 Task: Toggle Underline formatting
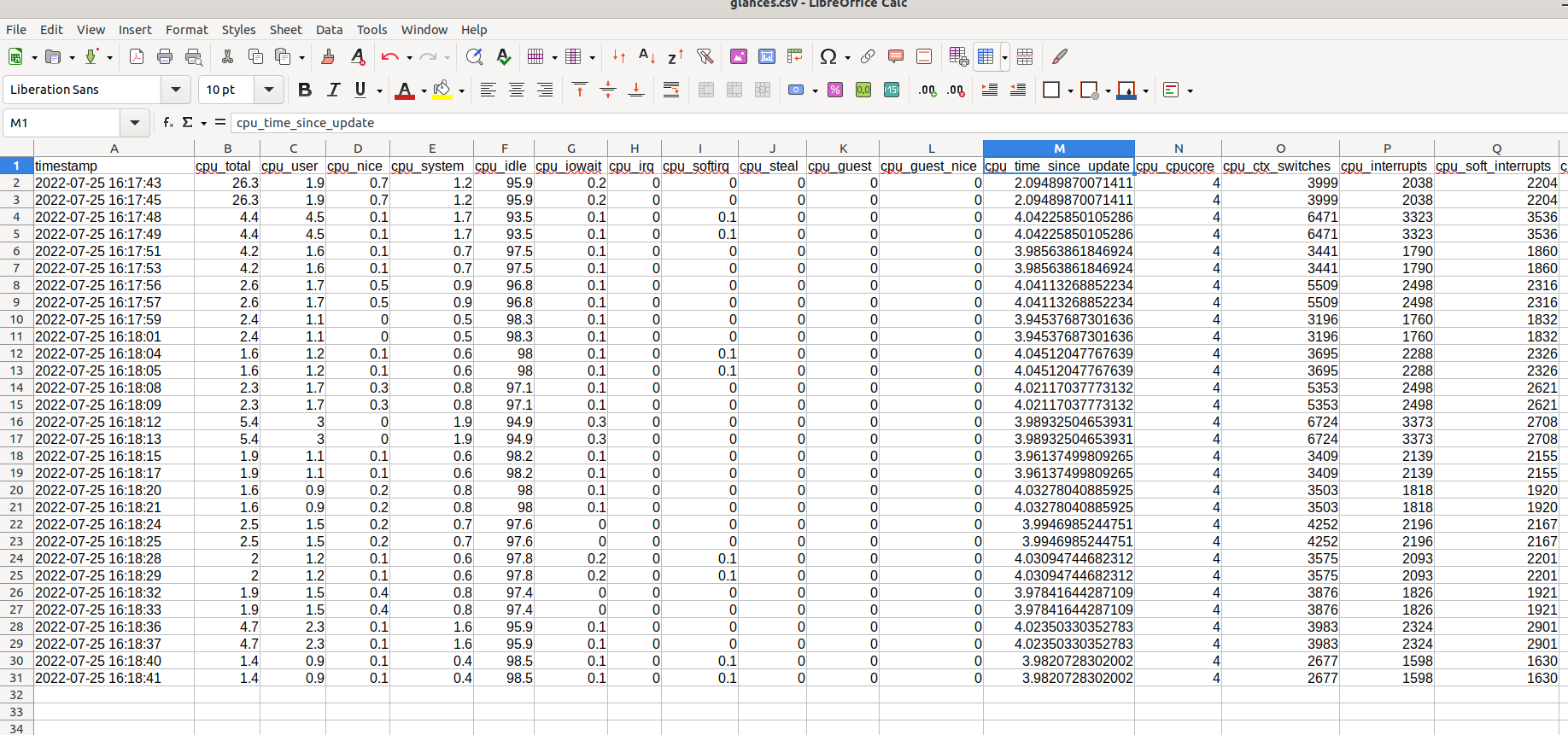(360, 90)
